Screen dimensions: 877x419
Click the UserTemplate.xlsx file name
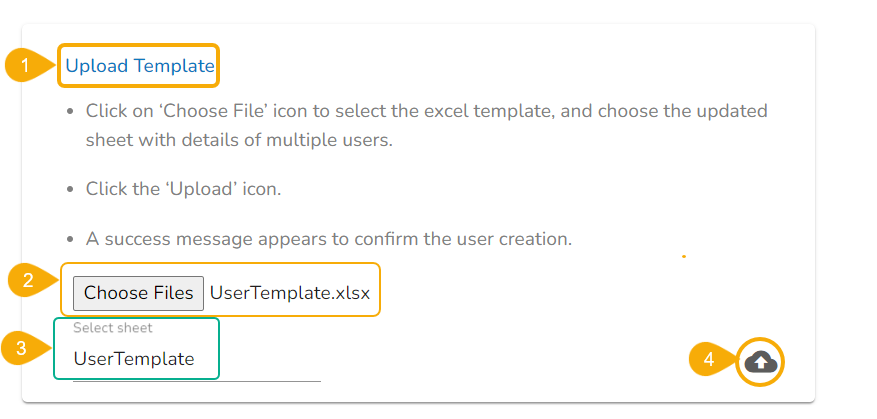point(290,293)
